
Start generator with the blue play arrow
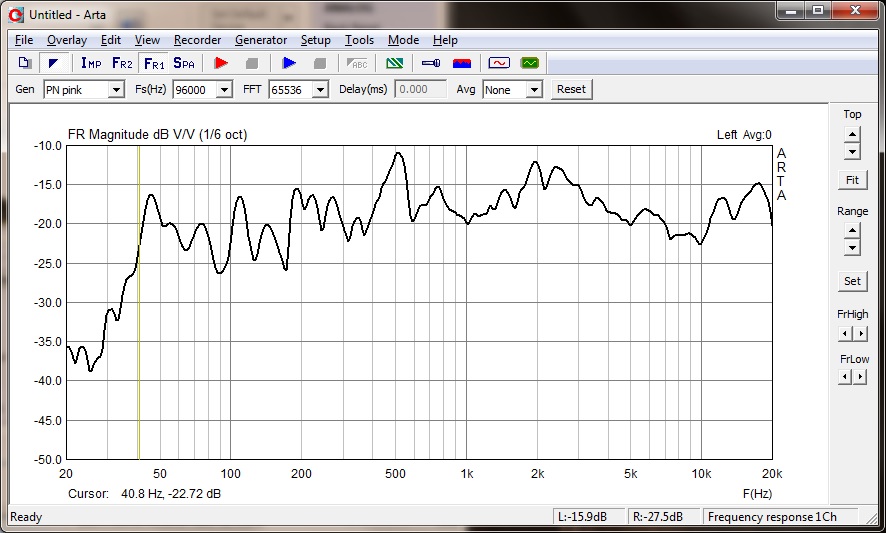tap(289, 63)
